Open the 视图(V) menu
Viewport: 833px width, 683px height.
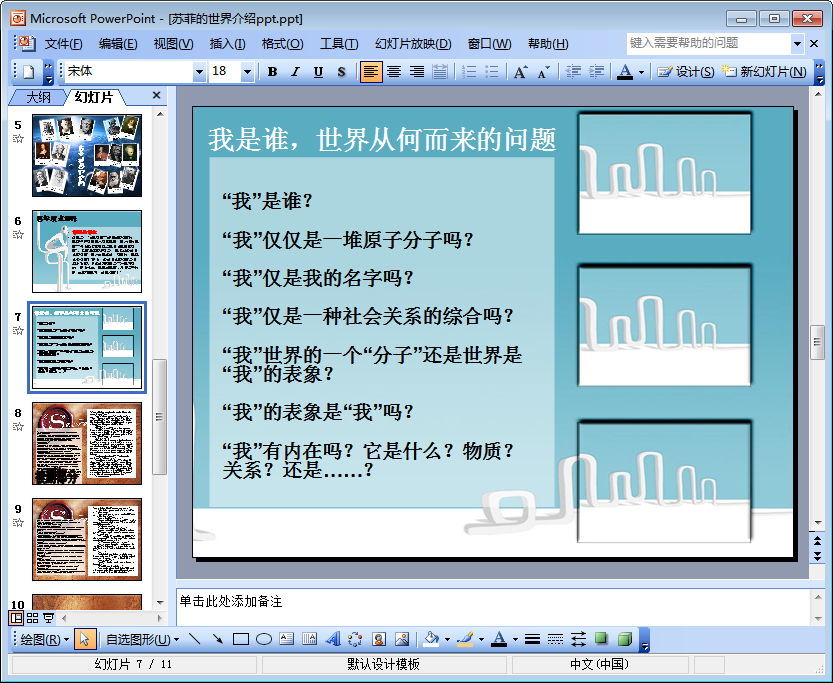click(x=173, y=44)
